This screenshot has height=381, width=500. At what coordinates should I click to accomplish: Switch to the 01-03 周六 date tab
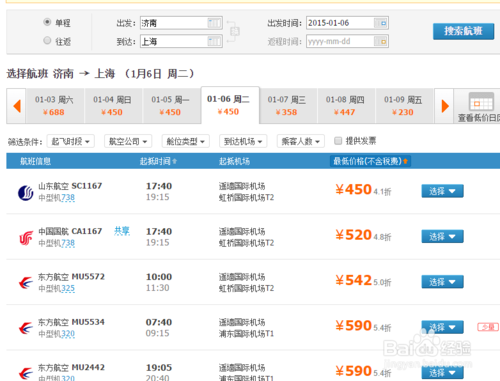(54, 106)
